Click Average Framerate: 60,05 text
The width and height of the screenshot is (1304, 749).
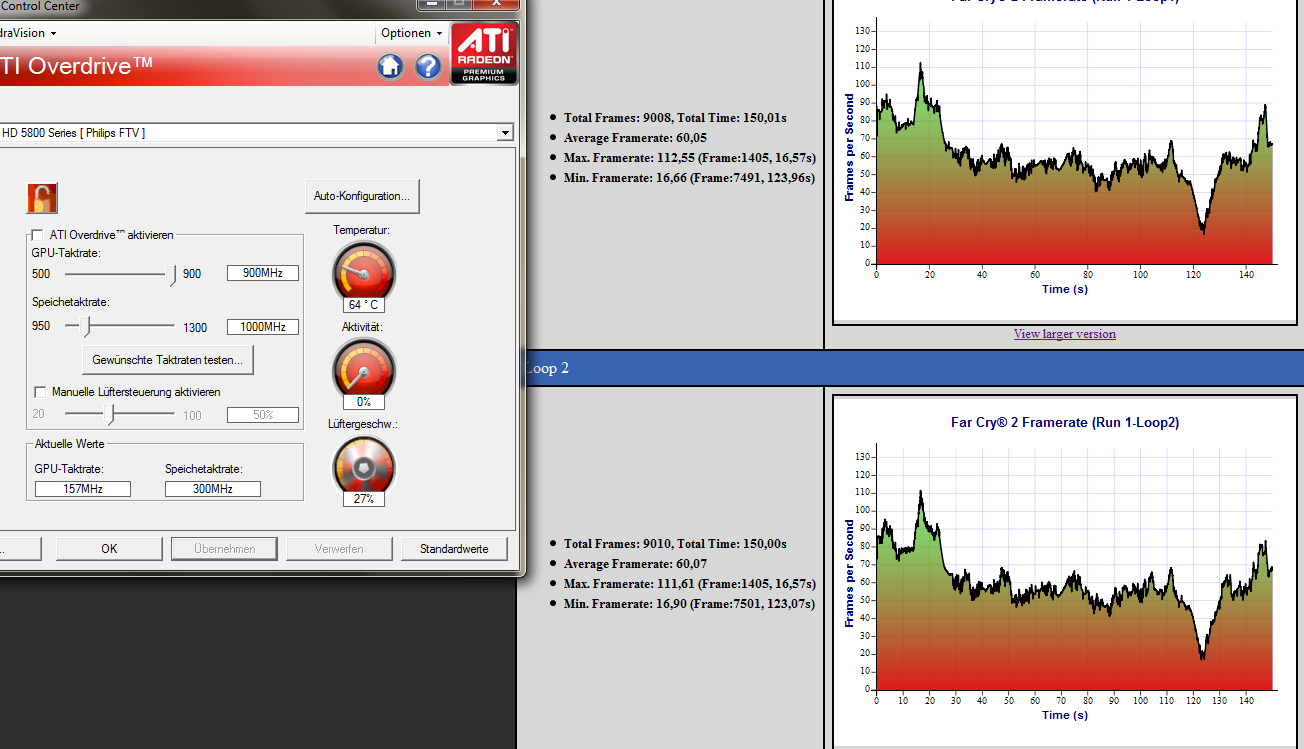[x=635, y=138]
